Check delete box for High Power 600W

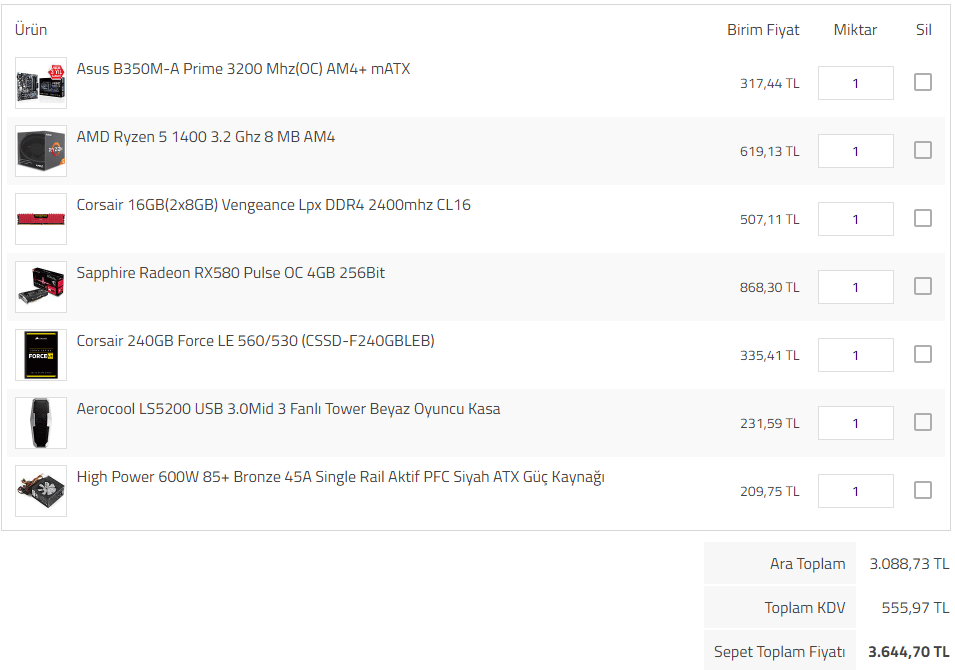(x=923, y=490)
